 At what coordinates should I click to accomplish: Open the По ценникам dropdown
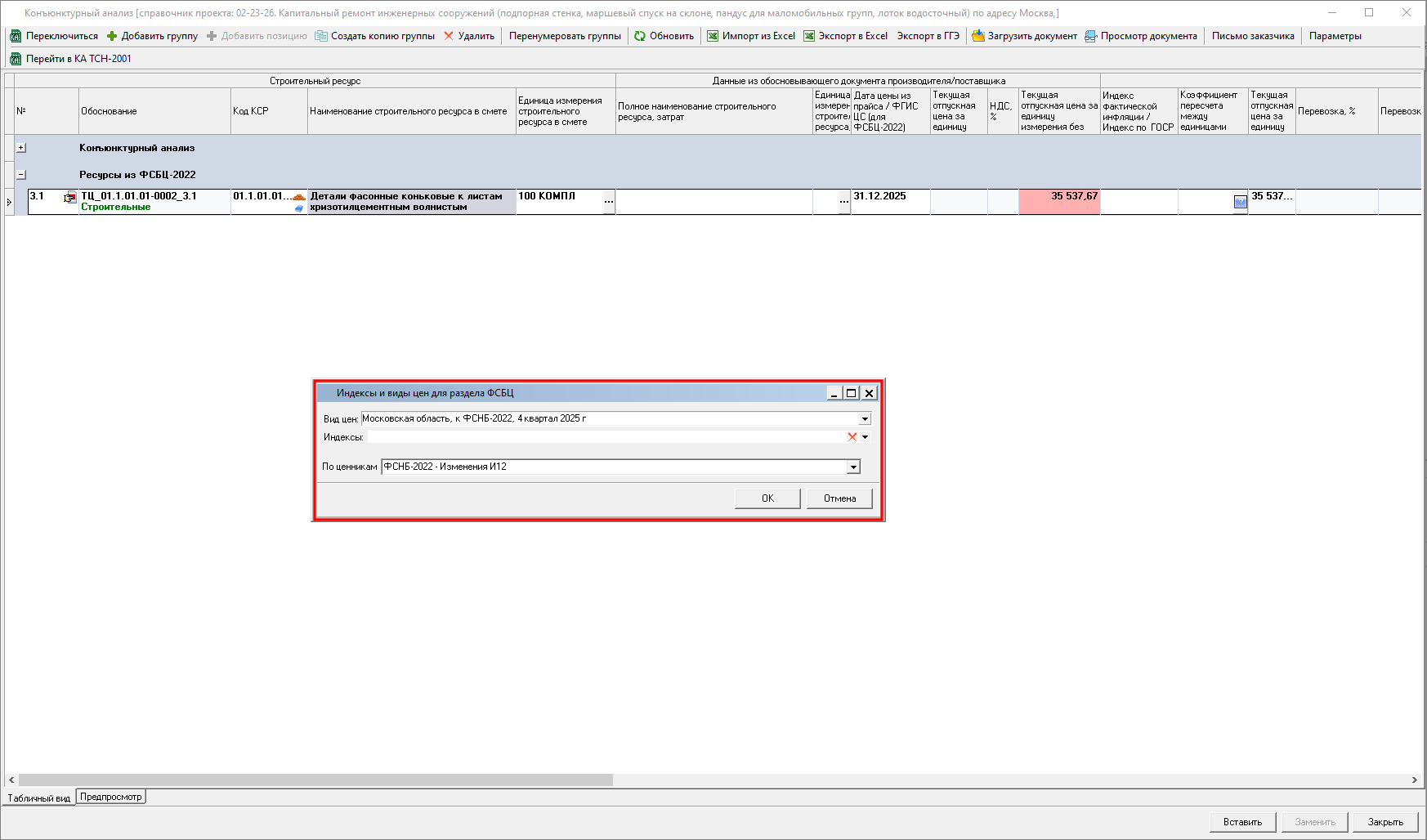[x=853, y=467]
